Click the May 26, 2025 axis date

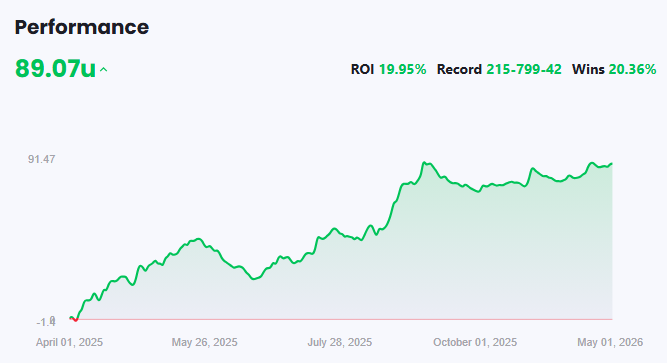(205, 343)
